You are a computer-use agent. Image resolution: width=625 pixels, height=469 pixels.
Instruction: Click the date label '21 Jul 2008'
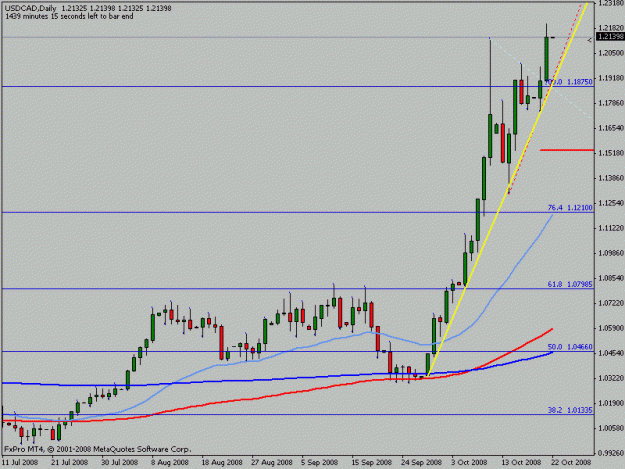[x=69, y=462]
